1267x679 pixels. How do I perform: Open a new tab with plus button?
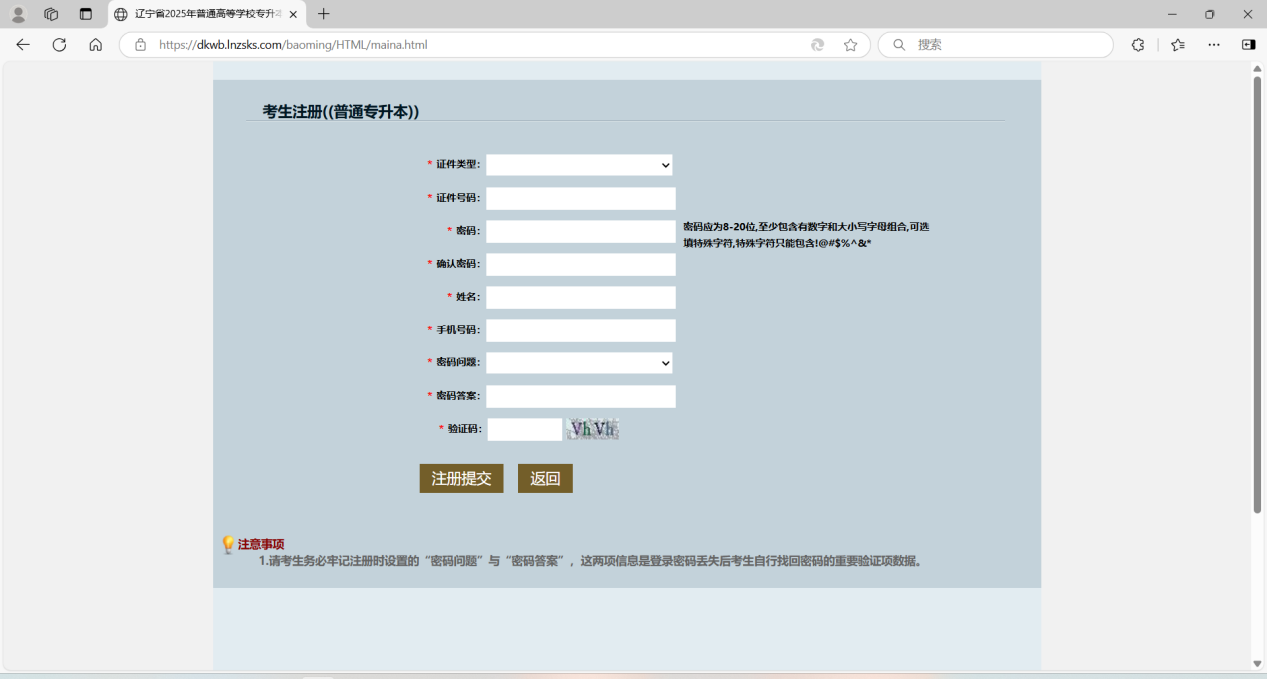(x=323, y=14)
